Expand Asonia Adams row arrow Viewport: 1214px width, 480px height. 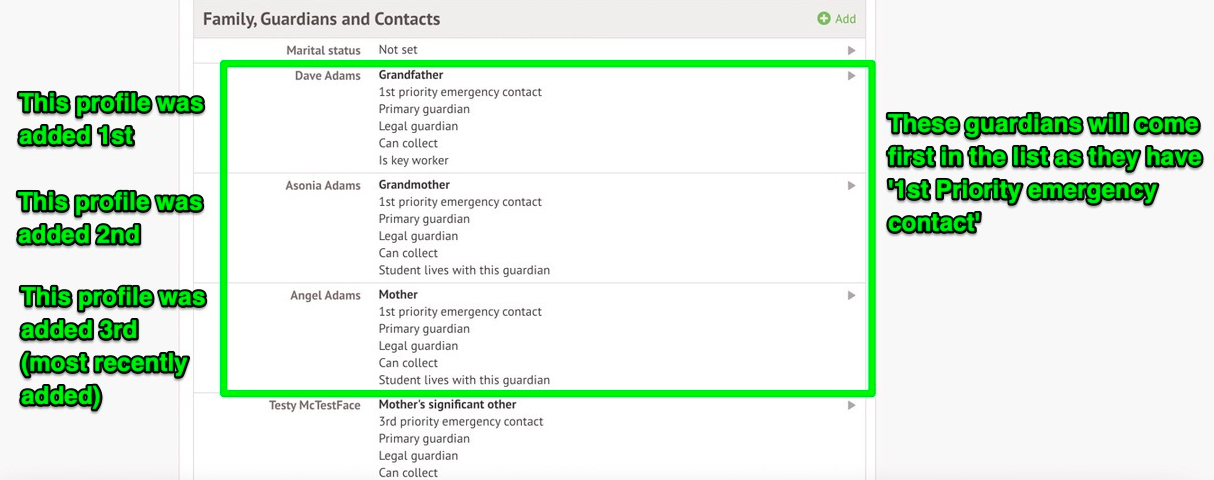click(x=851, y=185)
